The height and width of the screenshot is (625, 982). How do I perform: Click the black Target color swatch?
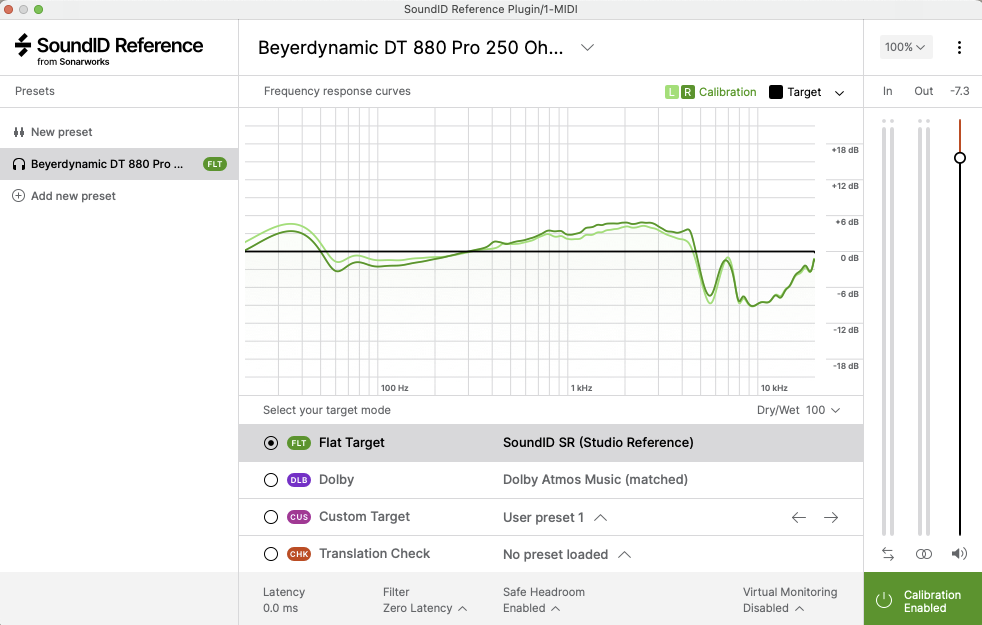coord(776,92)
